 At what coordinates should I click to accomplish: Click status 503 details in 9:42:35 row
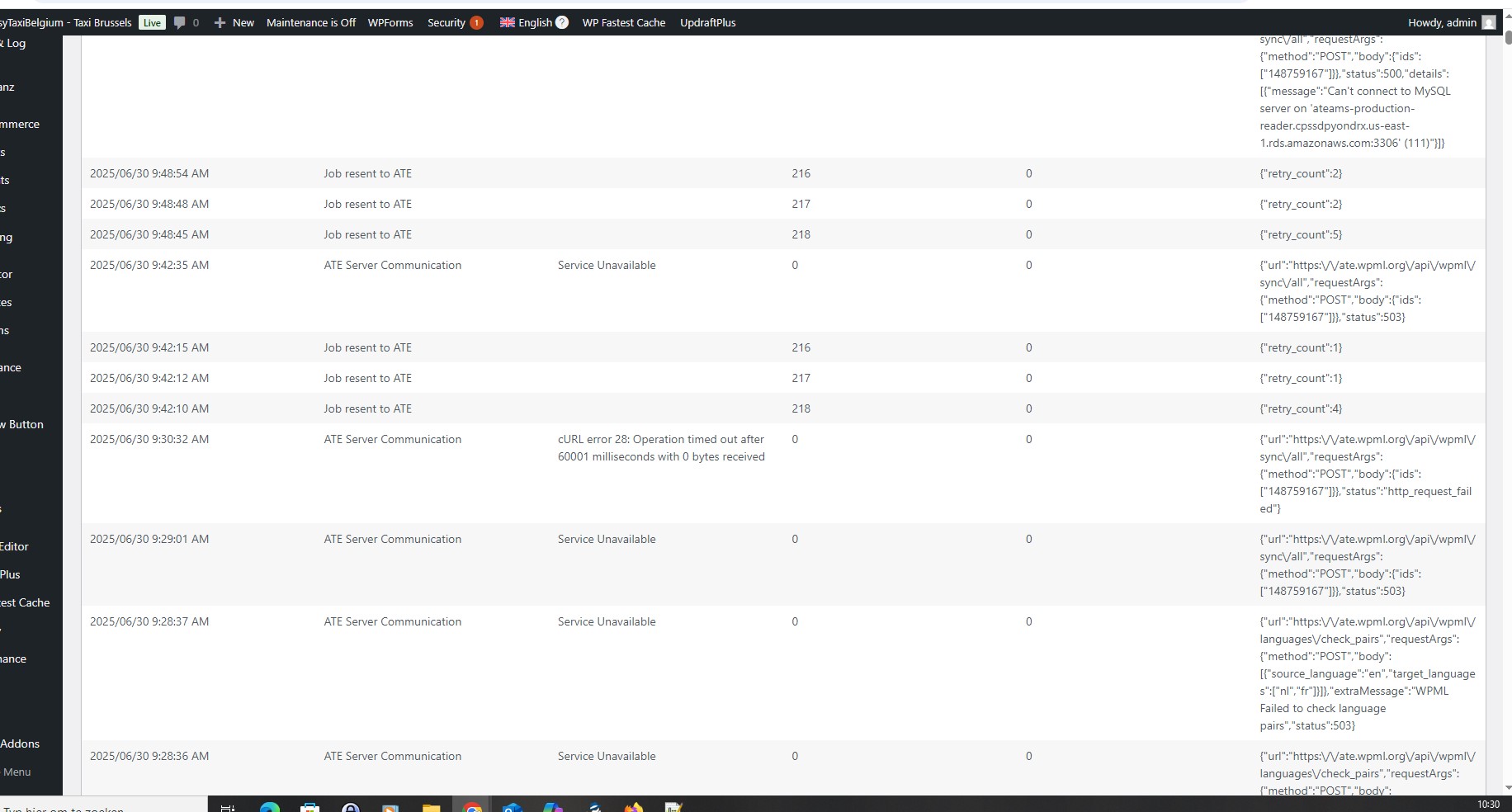(x=1368, y=291)
